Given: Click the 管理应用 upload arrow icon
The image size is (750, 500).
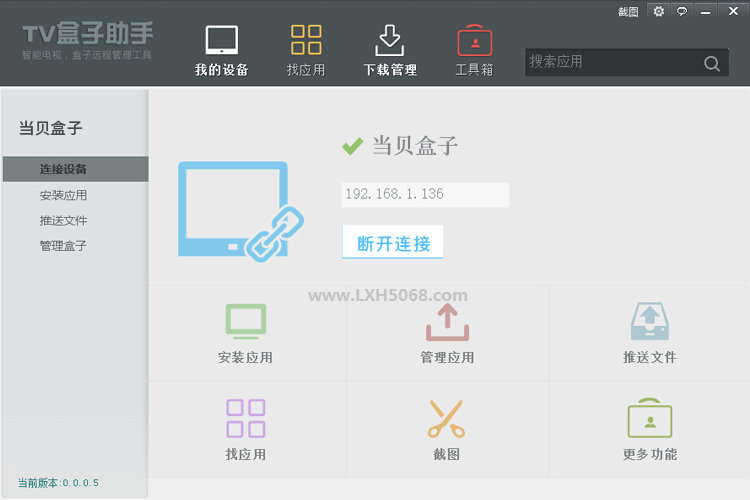Looking at the screenshot, I should 448,322.
